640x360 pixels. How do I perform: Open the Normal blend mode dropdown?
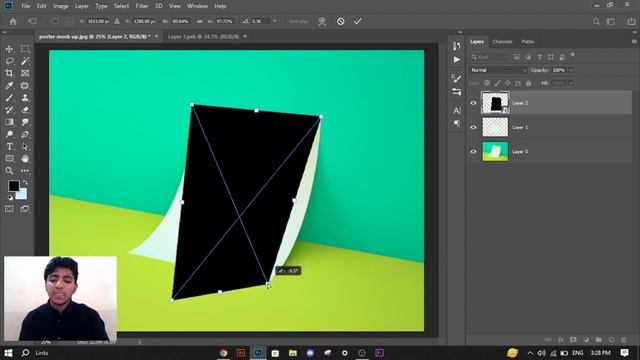click(498, 70)
